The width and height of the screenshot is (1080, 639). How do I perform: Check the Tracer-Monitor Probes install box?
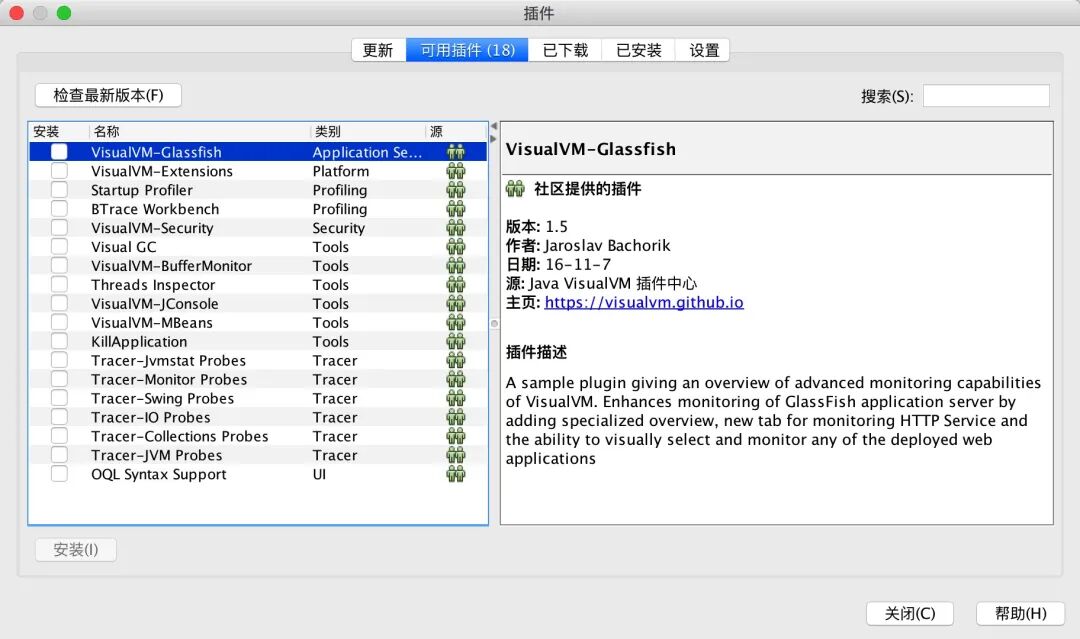point(59,379)
